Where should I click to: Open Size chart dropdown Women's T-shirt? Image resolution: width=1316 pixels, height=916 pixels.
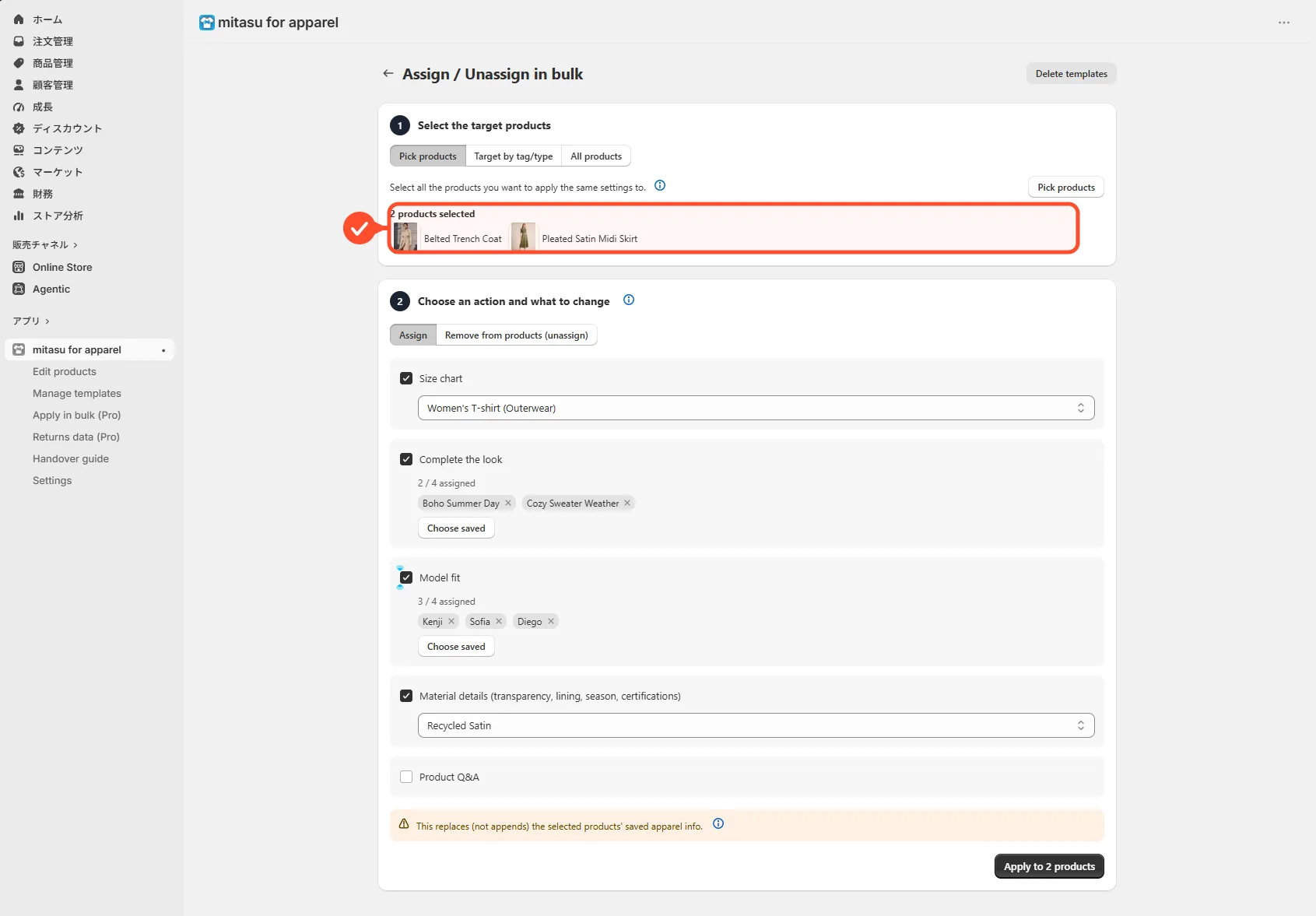[x=756, y=408]
